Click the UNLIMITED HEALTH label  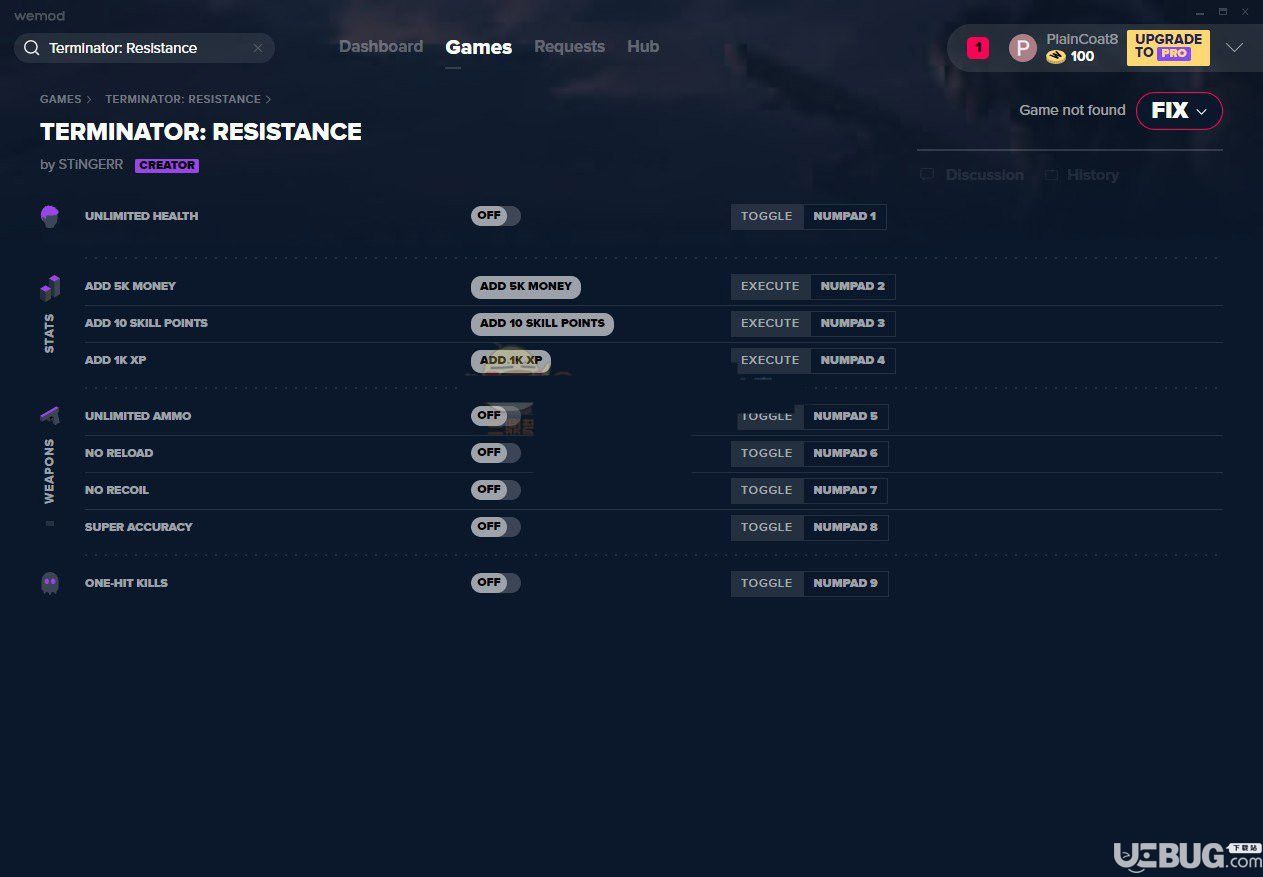tap(142, 216)
